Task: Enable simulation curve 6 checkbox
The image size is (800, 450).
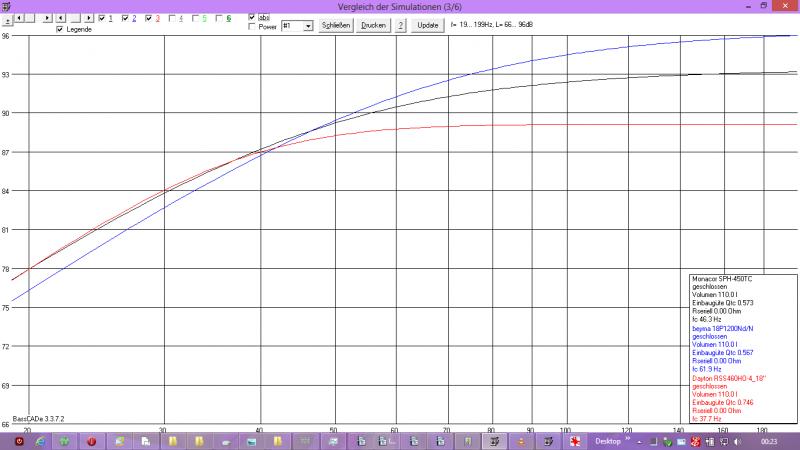Action: click(219, 18)
